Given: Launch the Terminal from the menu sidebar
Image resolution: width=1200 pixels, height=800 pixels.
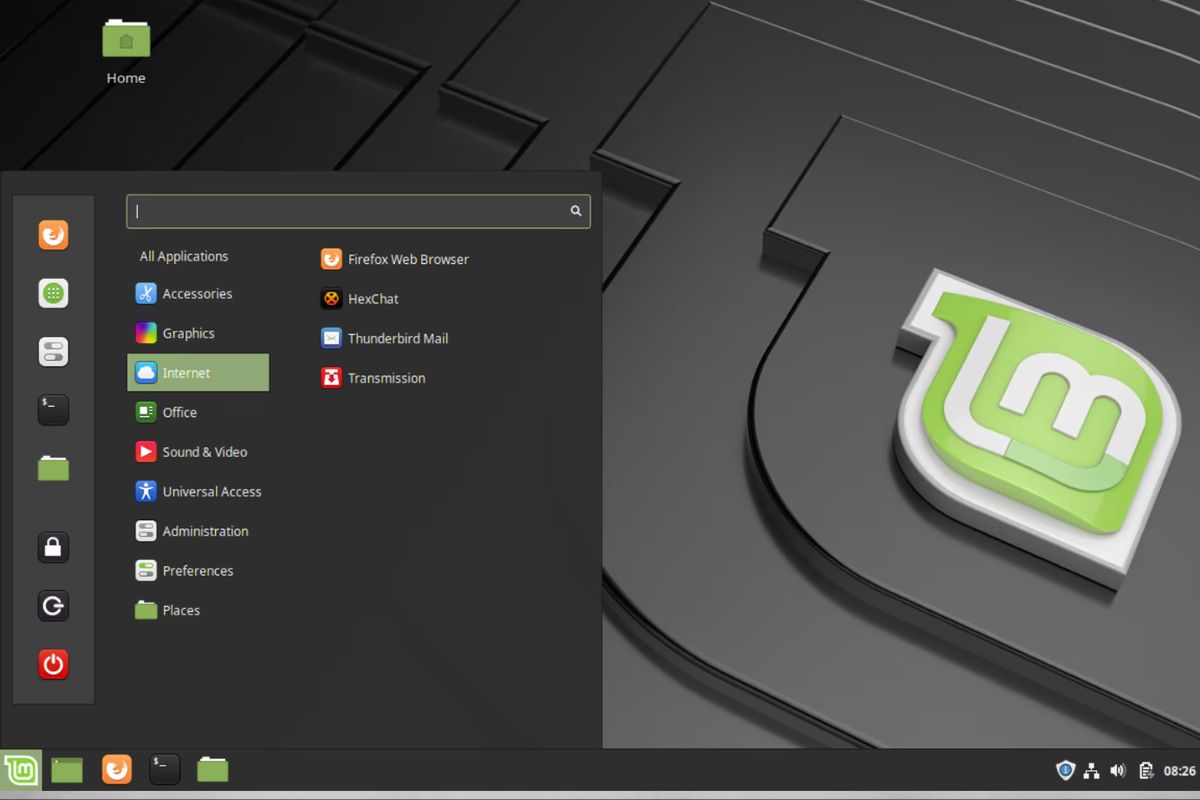Looking at the screenshot, I should pos(53,409).
